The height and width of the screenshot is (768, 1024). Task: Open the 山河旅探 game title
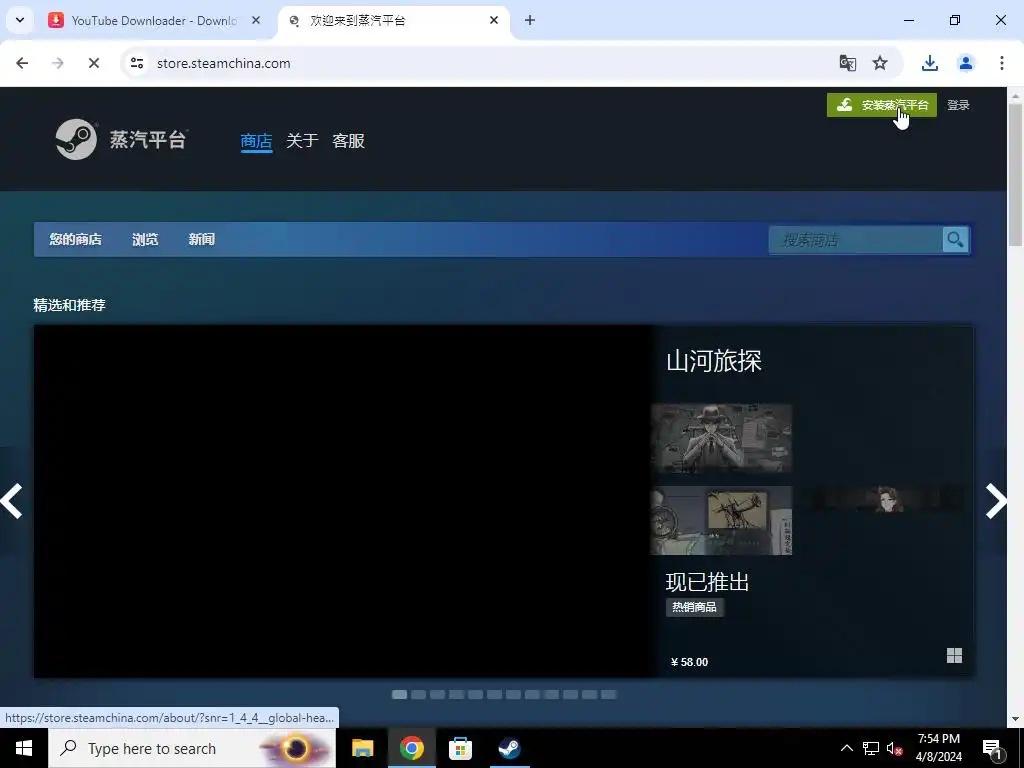tap(714, 361)
